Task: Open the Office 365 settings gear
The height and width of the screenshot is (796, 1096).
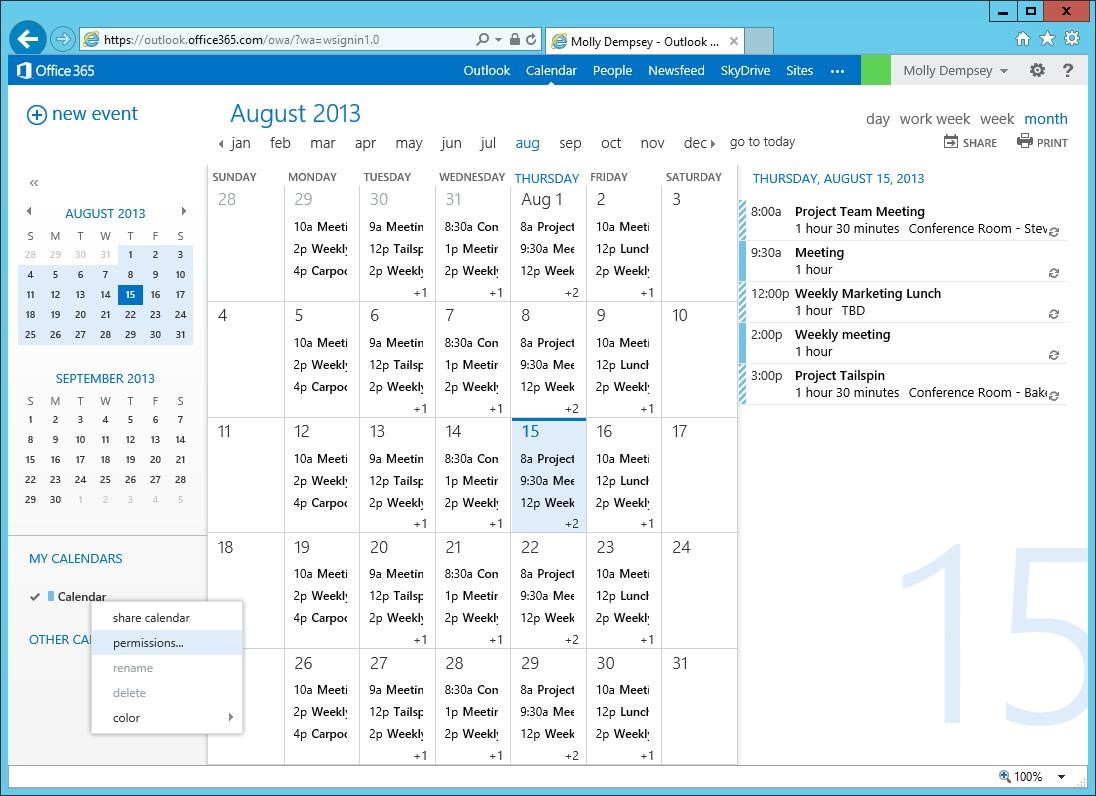Action: point(1037,70)
